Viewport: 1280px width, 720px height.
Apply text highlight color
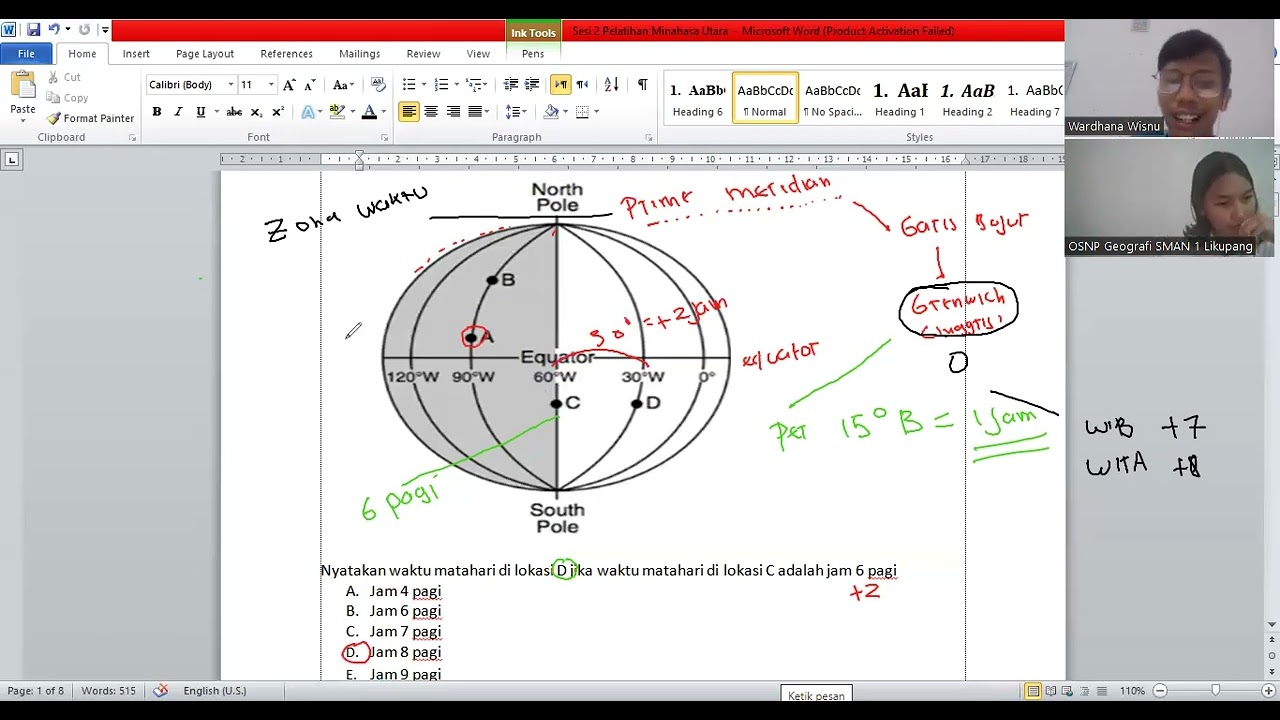[337, 112]
